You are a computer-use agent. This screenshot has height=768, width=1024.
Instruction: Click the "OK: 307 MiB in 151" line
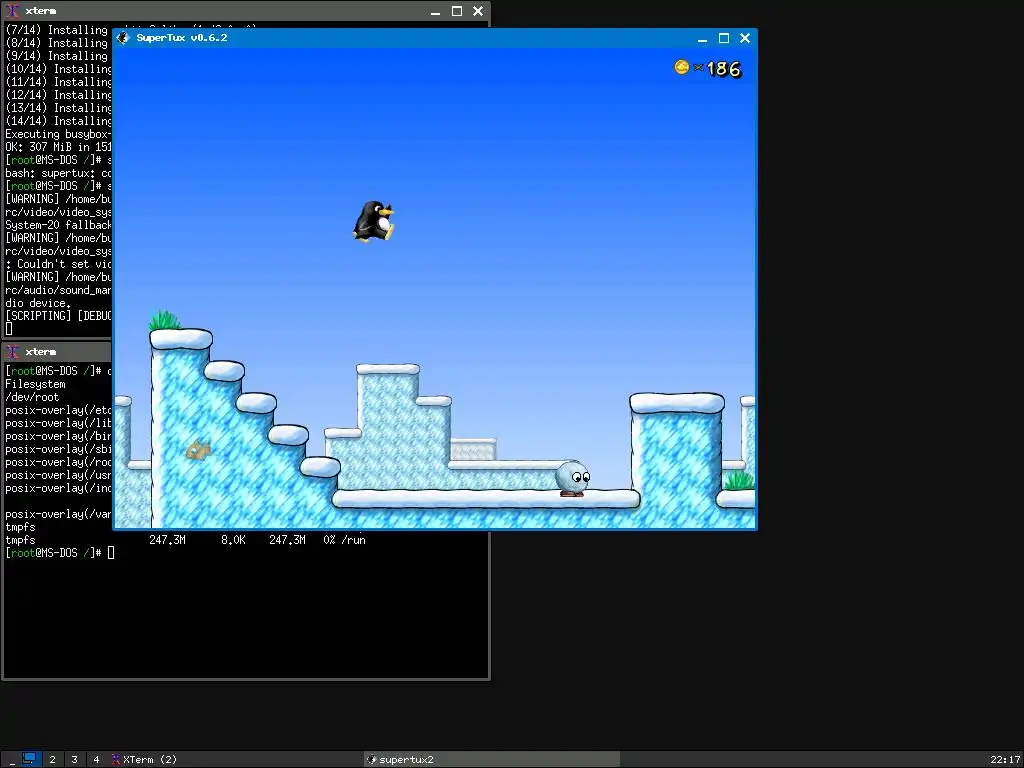point(59,148)
